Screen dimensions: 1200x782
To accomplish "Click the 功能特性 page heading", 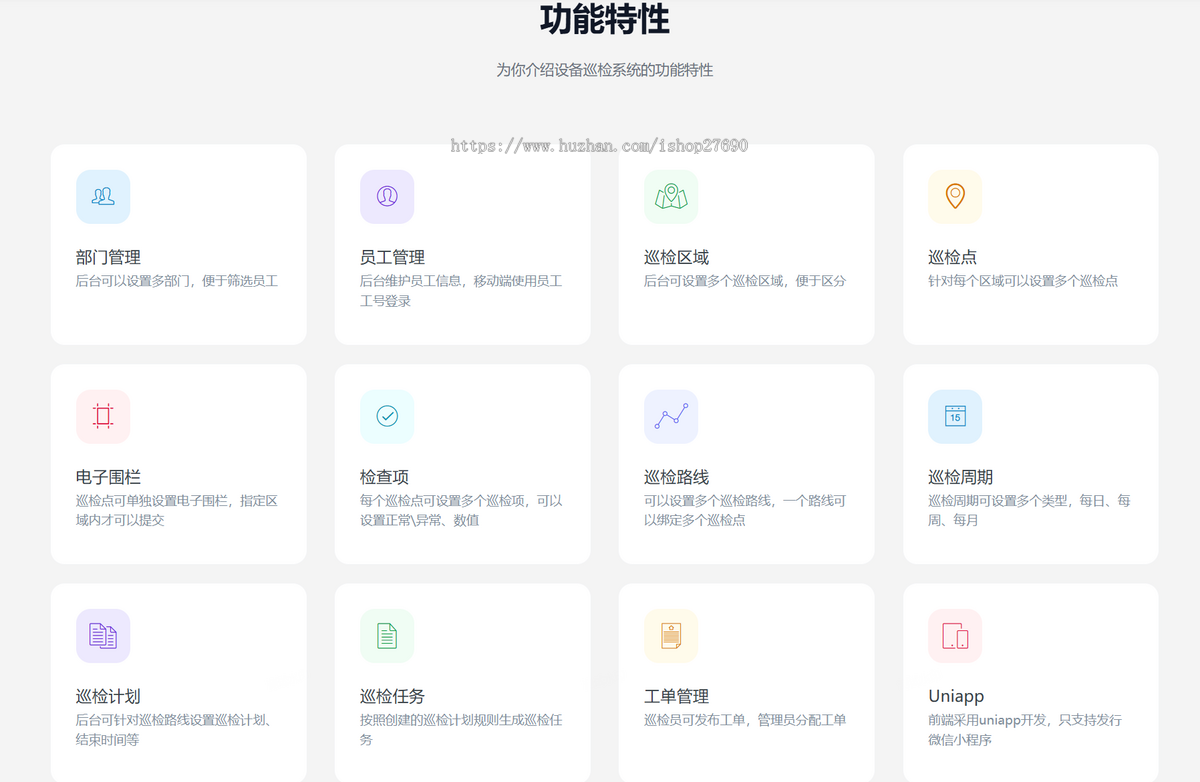I will [605, 19].
